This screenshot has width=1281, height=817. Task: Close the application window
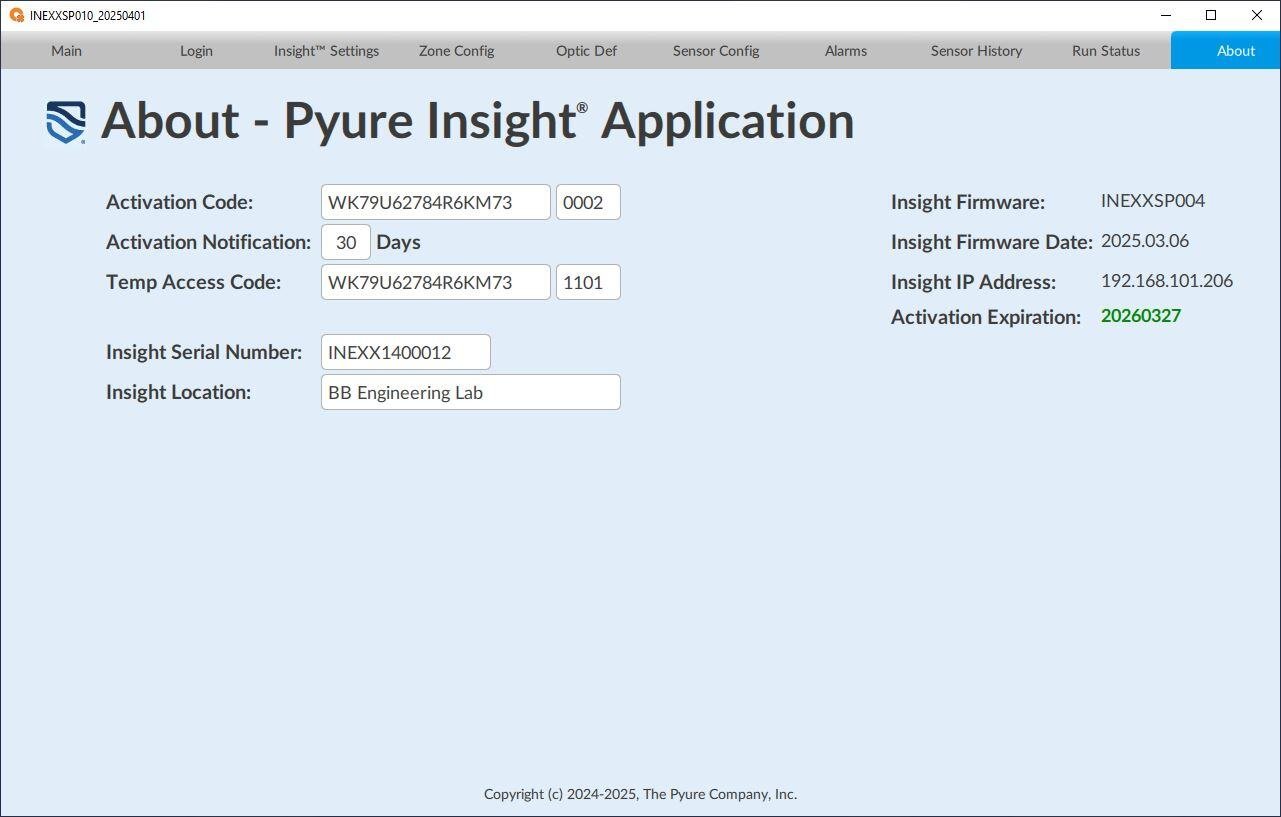(x=1257, y=16)
